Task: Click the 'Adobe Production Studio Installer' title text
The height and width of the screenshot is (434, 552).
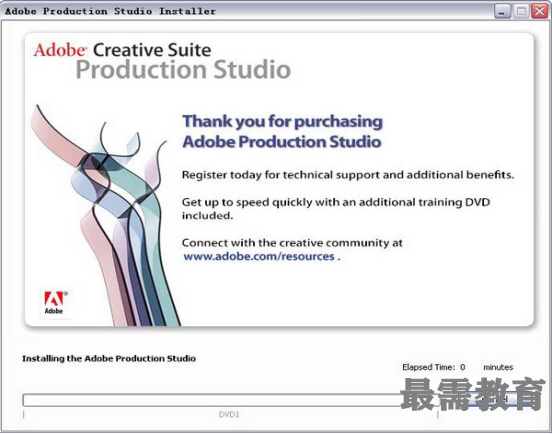Action: click(x=110, y=11)
